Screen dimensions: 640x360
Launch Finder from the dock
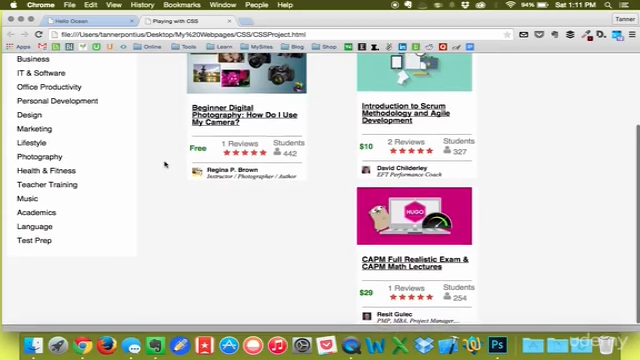tap(33, 346)
